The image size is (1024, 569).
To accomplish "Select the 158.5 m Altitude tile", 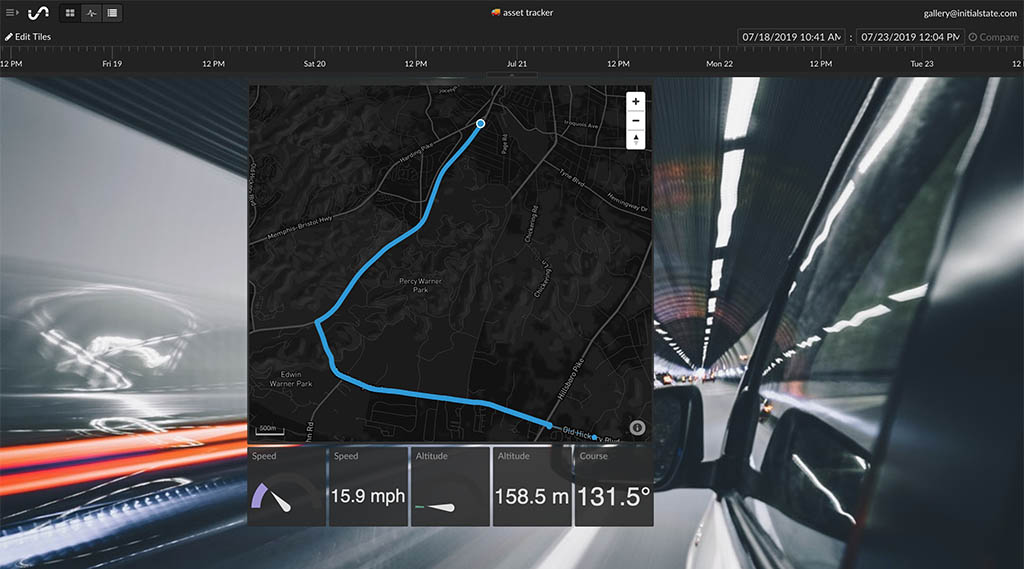I will point(532,486).
